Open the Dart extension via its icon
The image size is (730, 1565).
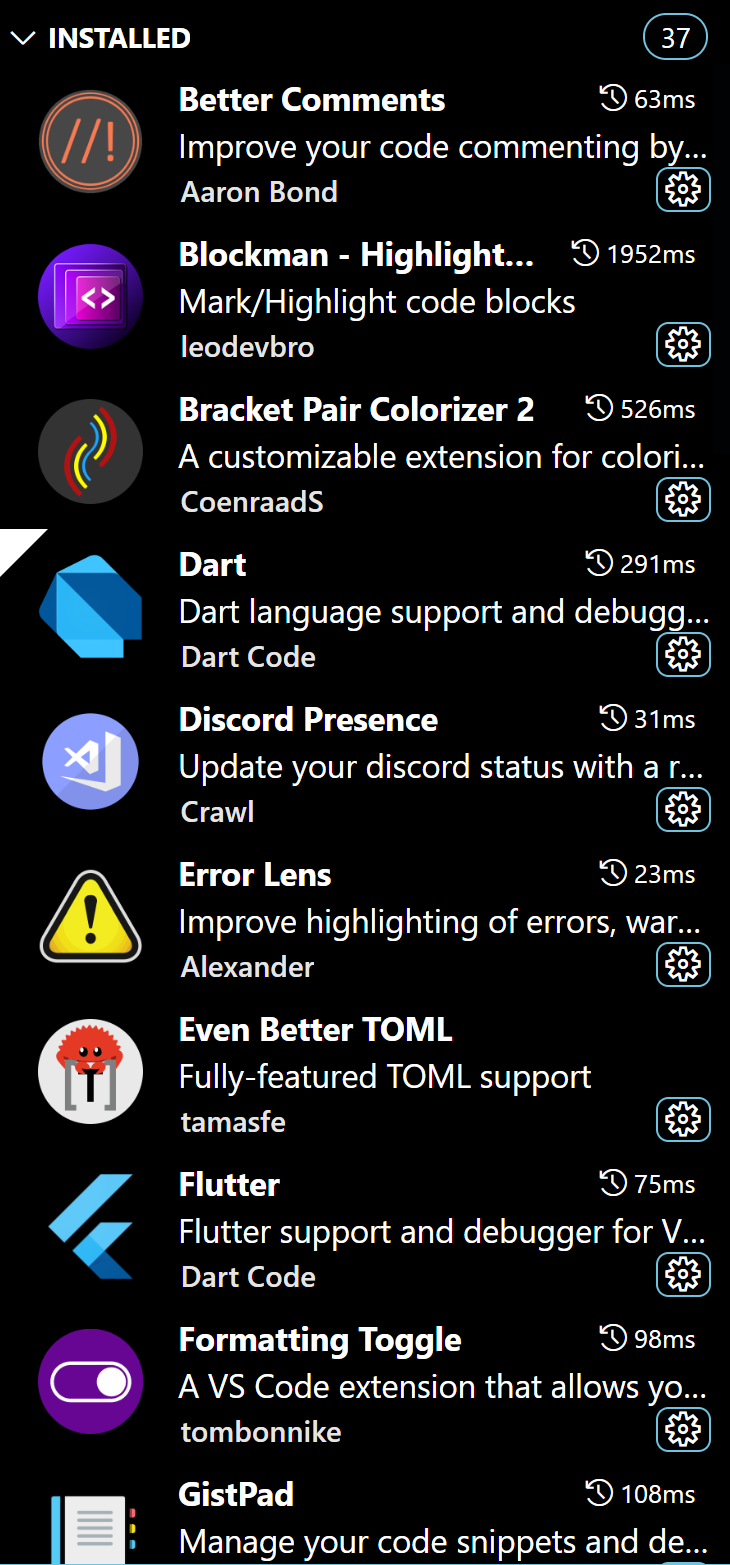pos(90,606)
